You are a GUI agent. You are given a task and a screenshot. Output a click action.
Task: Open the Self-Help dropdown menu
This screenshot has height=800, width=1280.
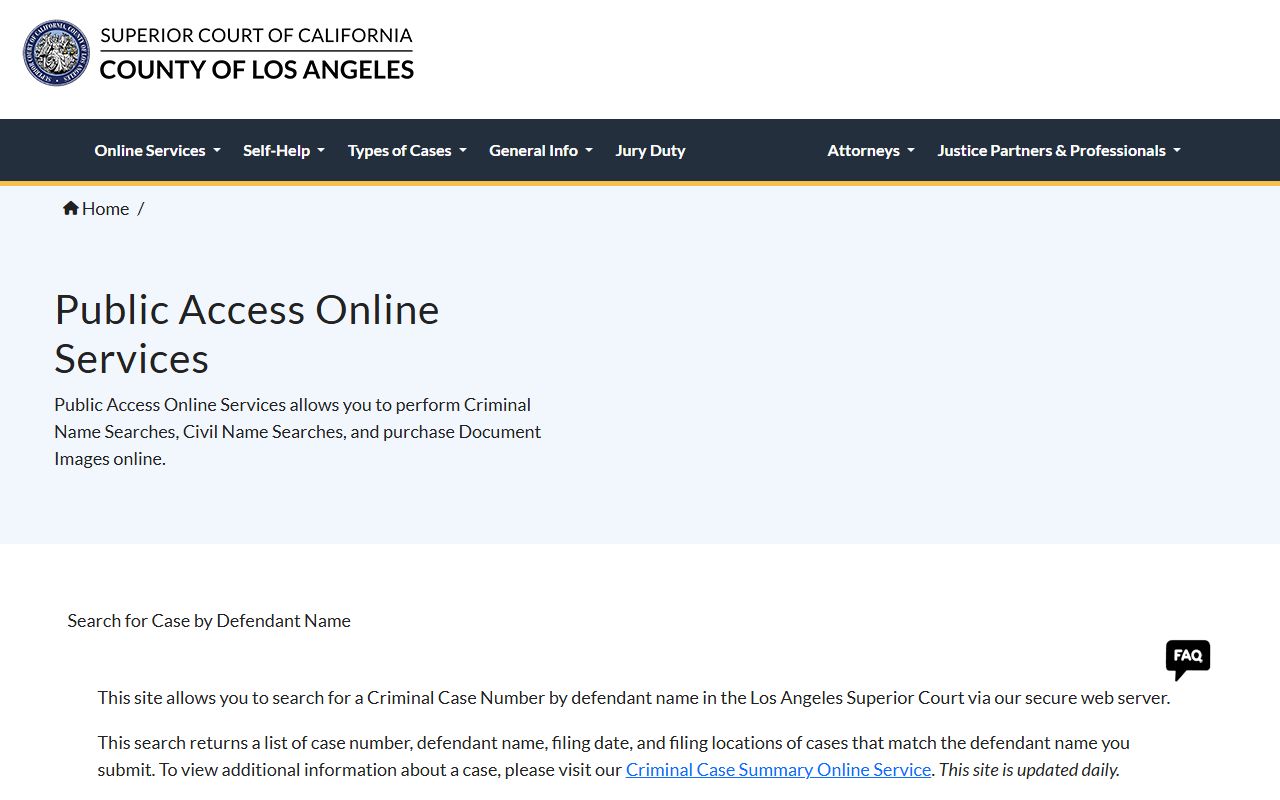[x=284, y=150]
